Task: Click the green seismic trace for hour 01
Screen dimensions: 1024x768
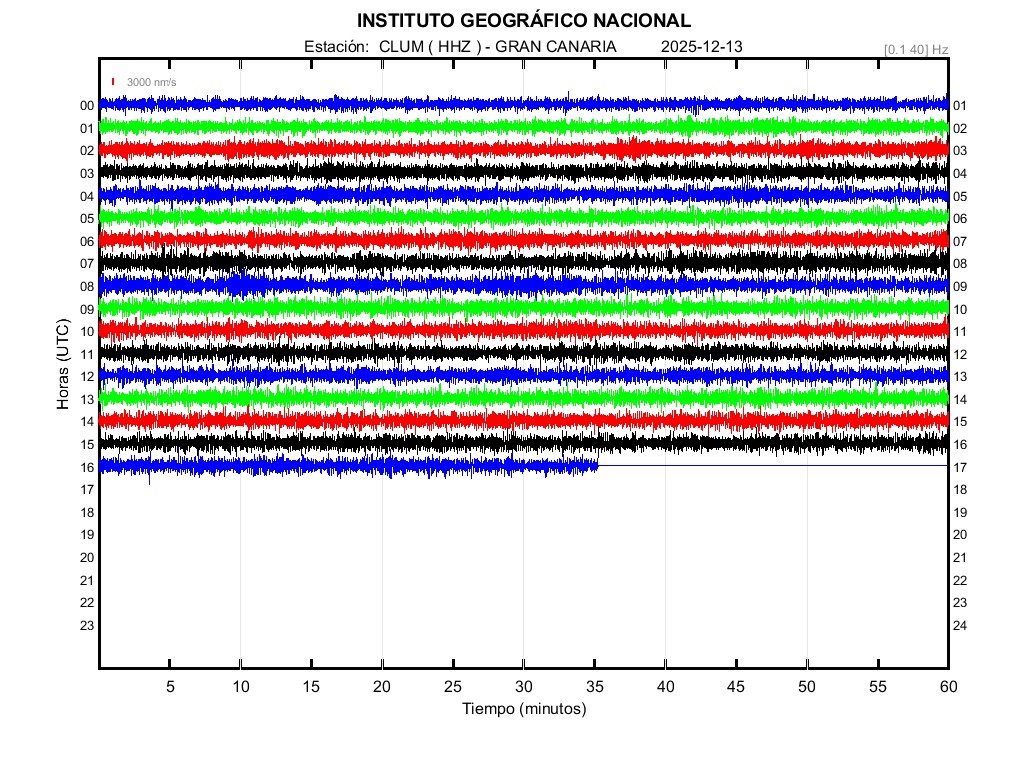Action: coord(400,127)
